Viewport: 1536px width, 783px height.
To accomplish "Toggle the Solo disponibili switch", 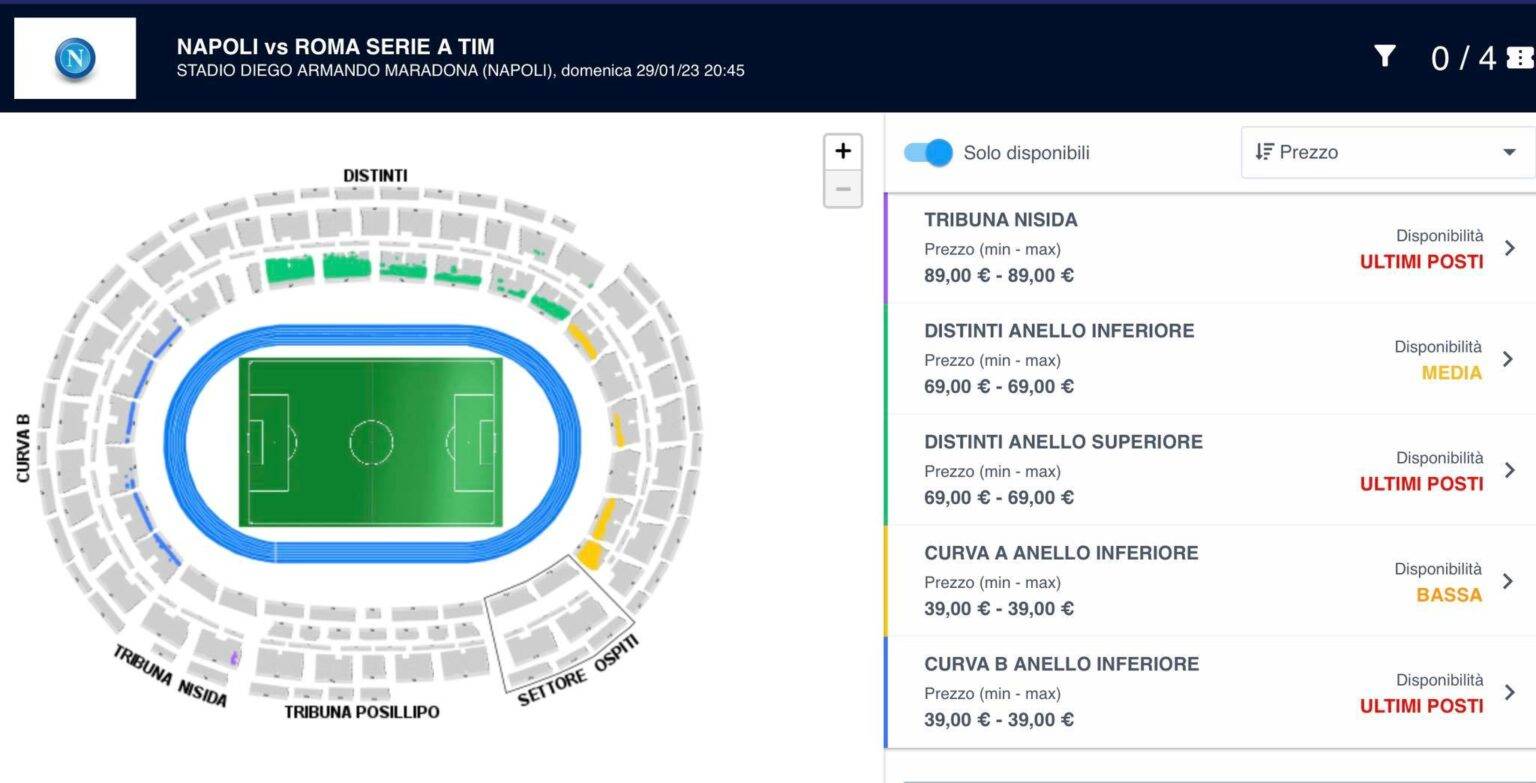I will click(928, 153).
